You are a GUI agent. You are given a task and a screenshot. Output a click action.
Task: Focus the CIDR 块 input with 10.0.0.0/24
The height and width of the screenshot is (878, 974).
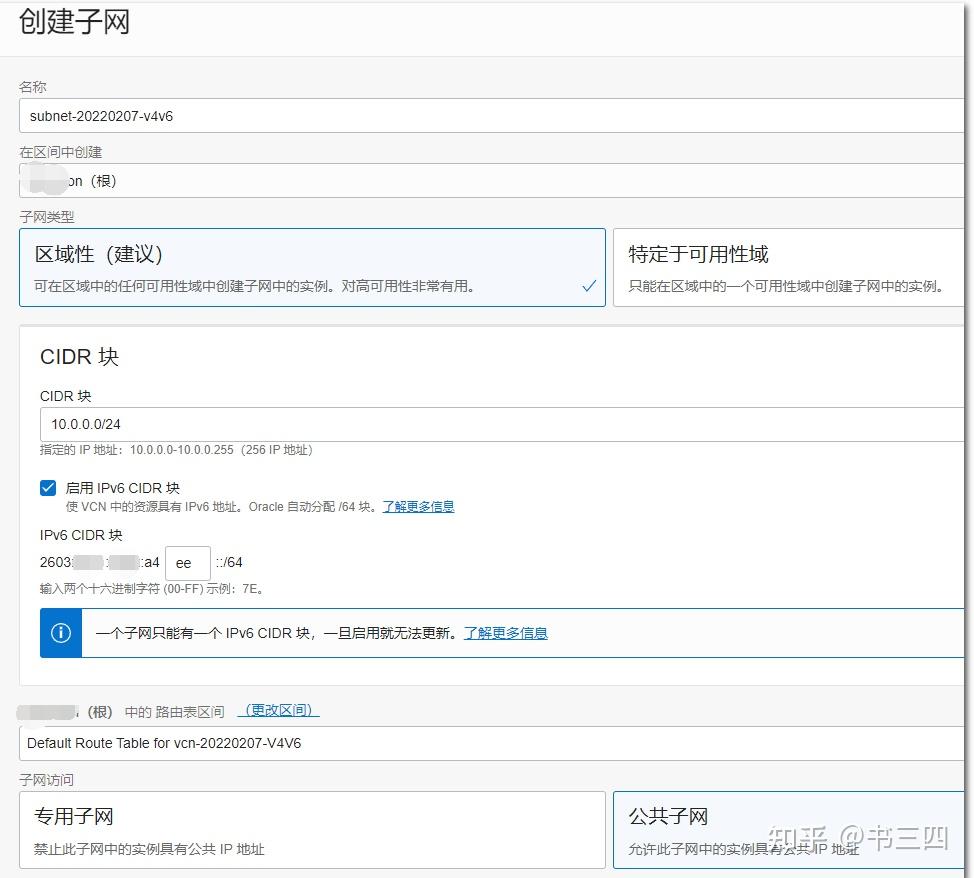point(500,424)
